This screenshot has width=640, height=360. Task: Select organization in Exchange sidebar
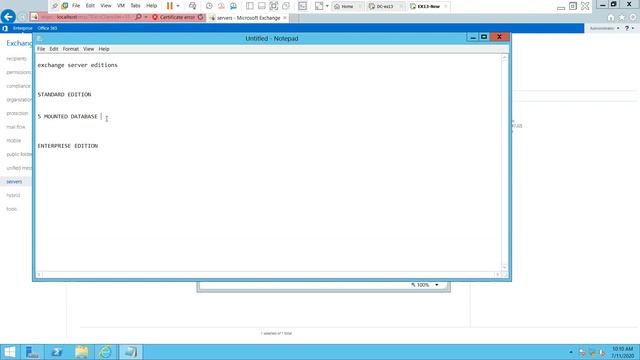(19, 100)
